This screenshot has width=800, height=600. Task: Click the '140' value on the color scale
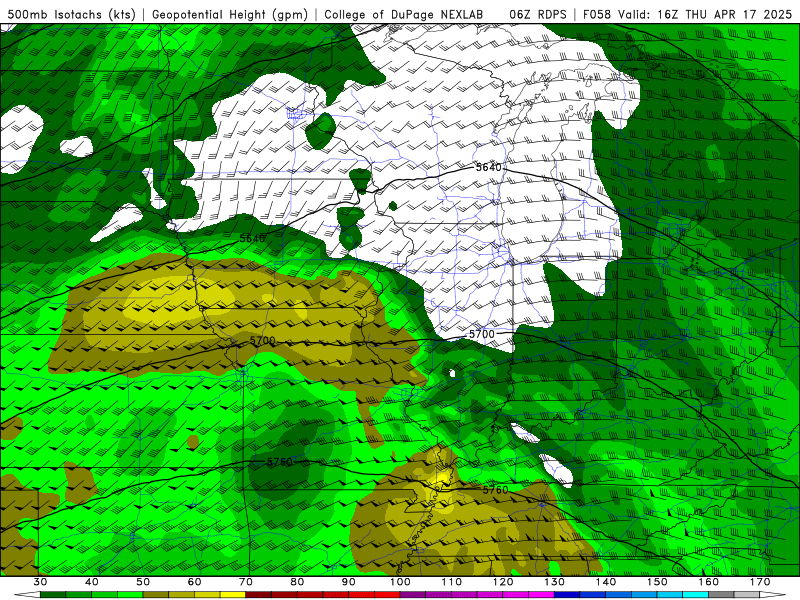[606, 582]
